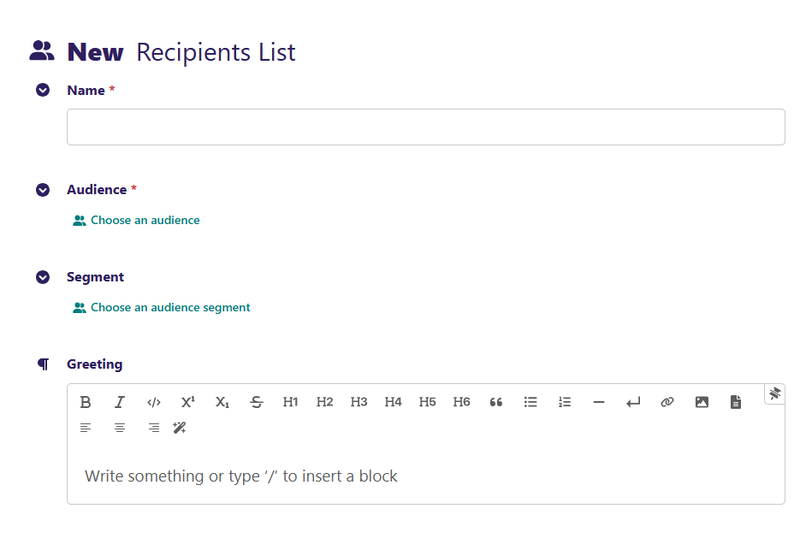Collapse the Name field section
This screenshot has width=800, height=550.
tap(43, 90)
